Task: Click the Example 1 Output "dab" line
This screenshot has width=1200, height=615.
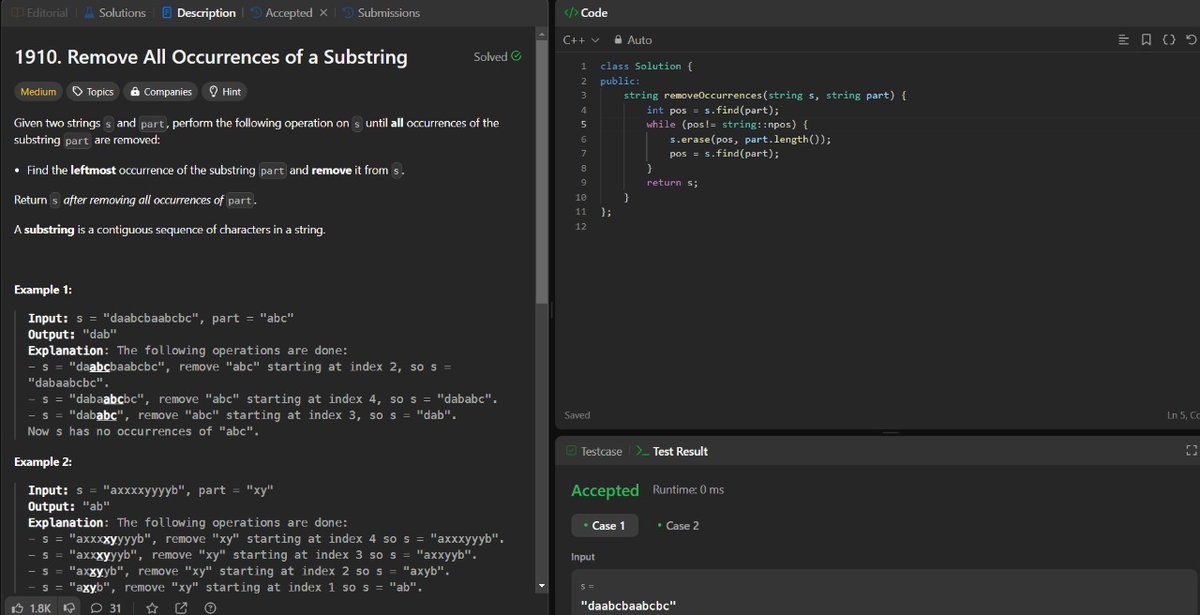Action: pyautogui.click(x=72, y=334)
